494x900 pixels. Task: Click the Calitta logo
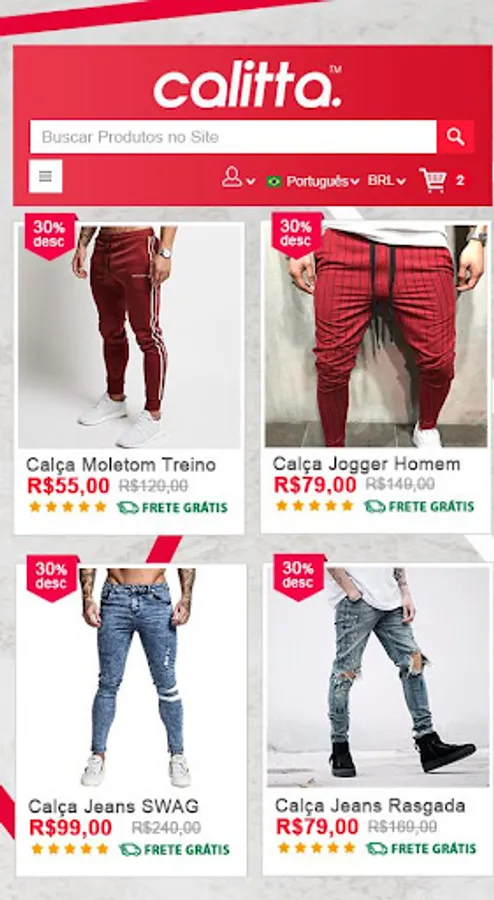[x=247, y=86]
